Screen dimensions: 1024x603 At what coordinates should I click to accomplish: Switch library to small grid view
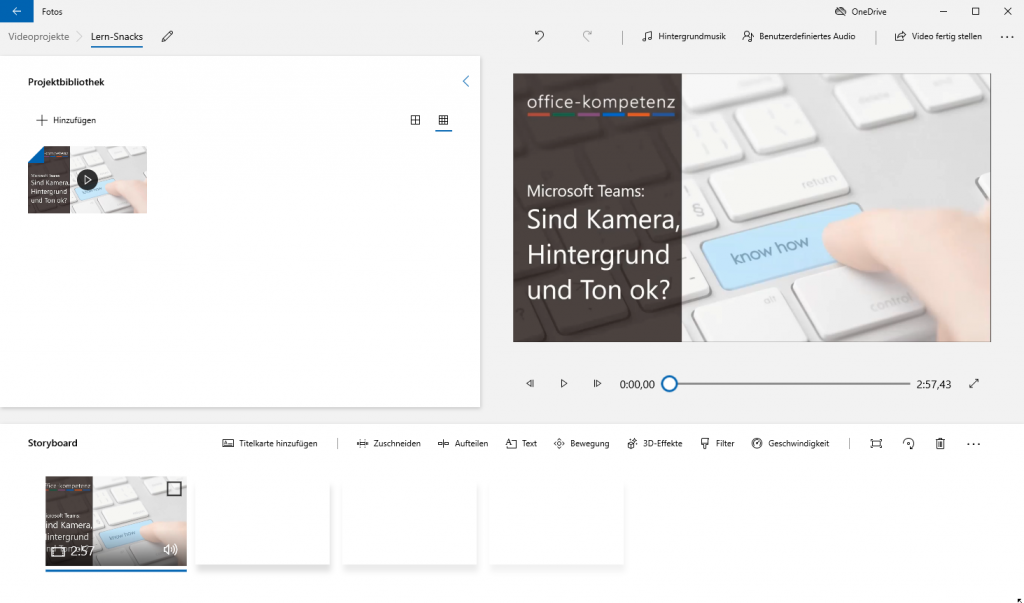(443, 120)
